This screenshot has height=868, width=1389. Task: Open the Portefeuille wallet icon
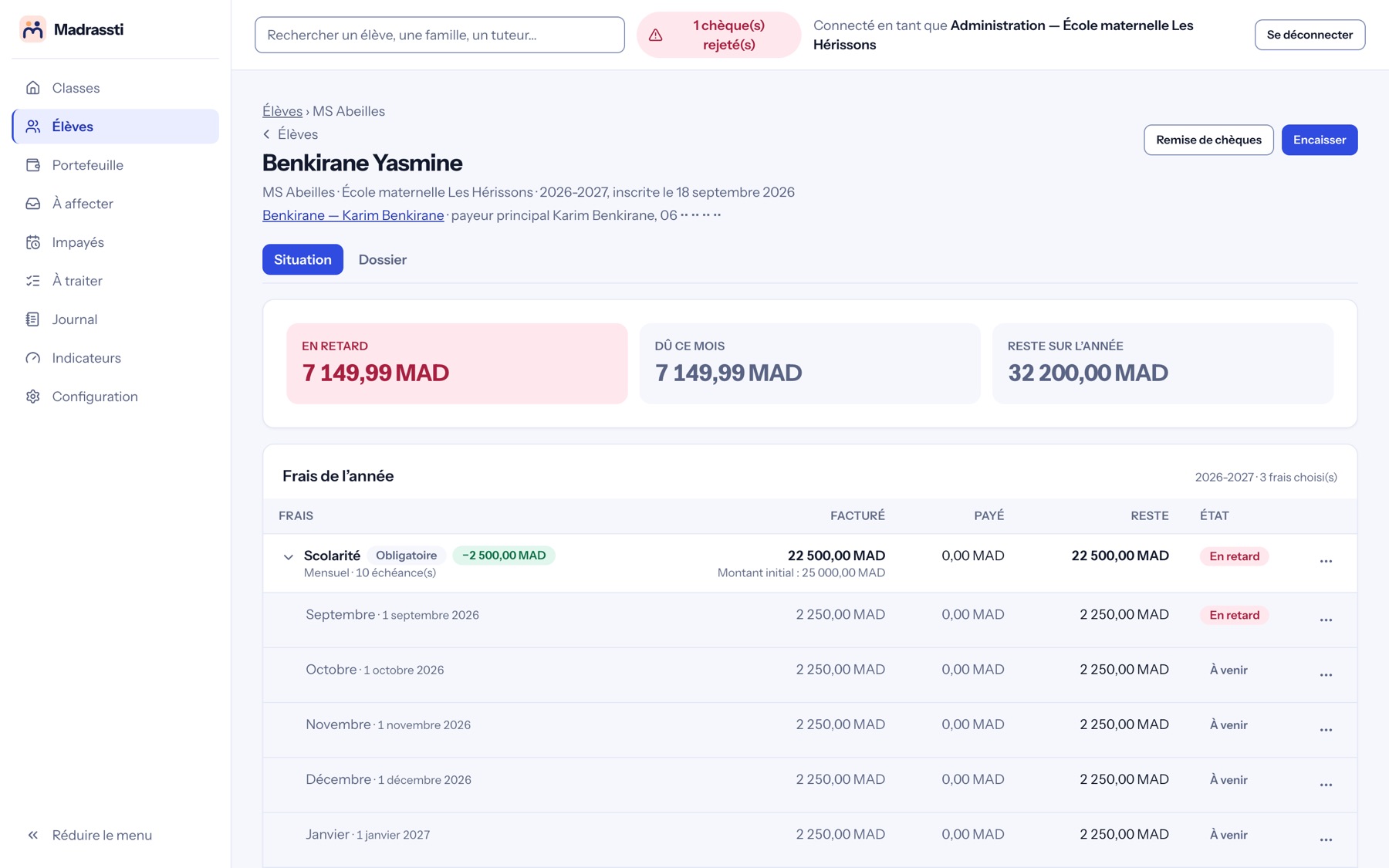(32, 165)
